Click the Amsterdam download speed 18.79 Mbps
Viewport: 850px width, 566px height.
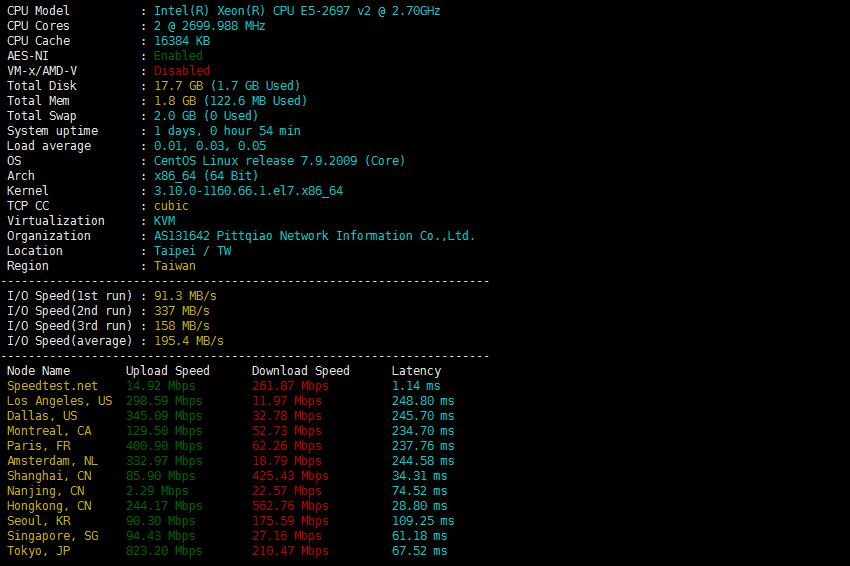(x=287, y=461)
